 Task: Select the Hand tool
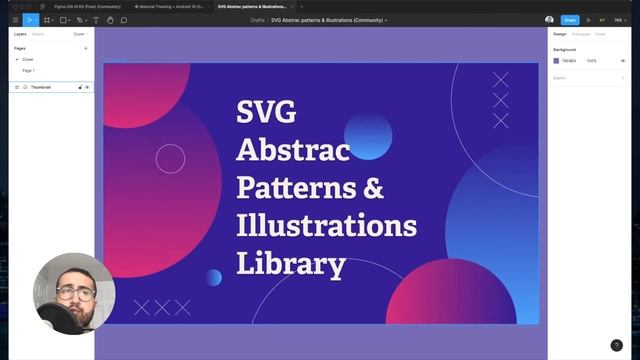[110, 20]
